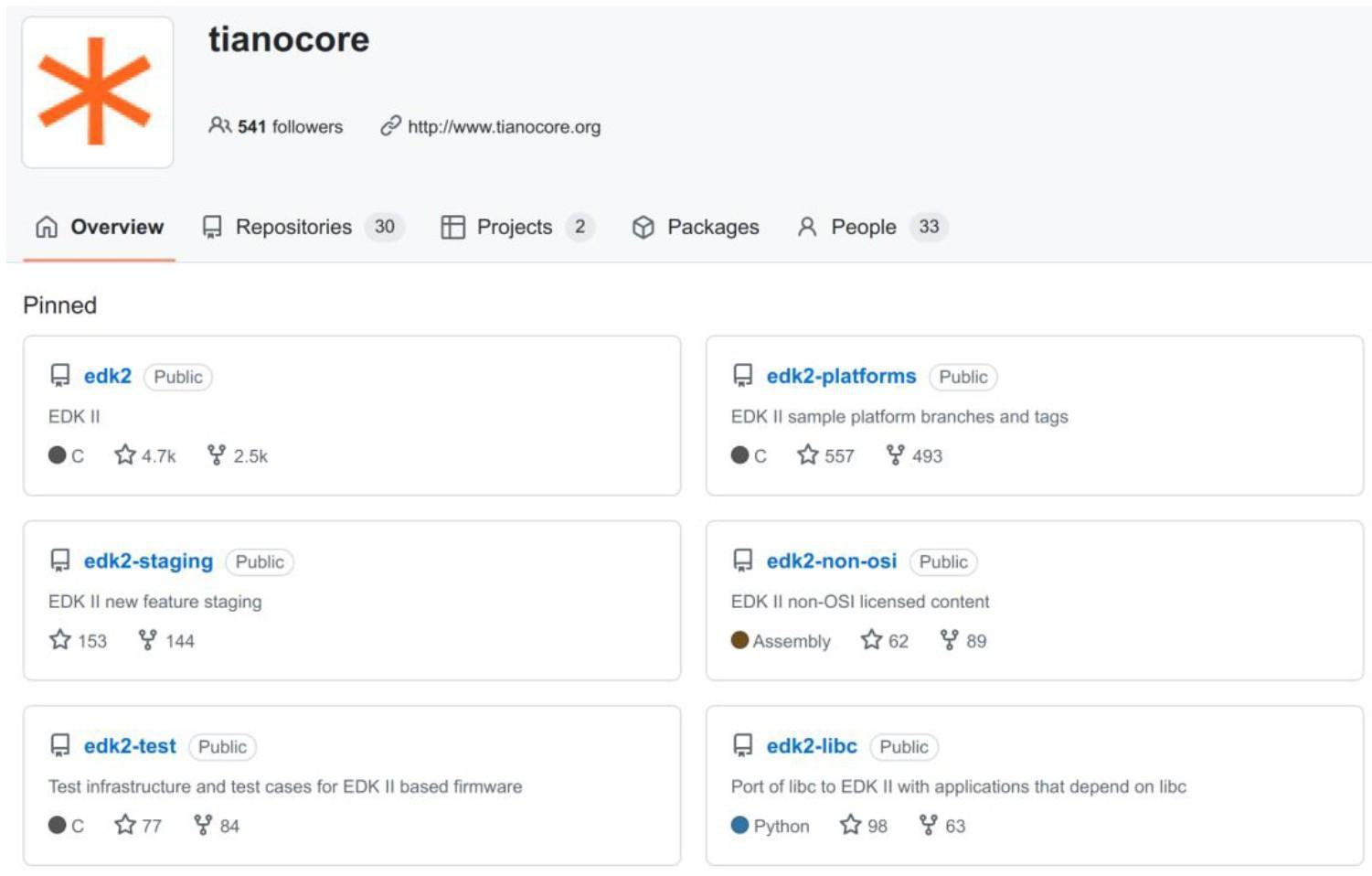The width and height of the screenshot is (1372, 876).
Task: Click the fork icon on edk2-libc
Action: (929, 825)
